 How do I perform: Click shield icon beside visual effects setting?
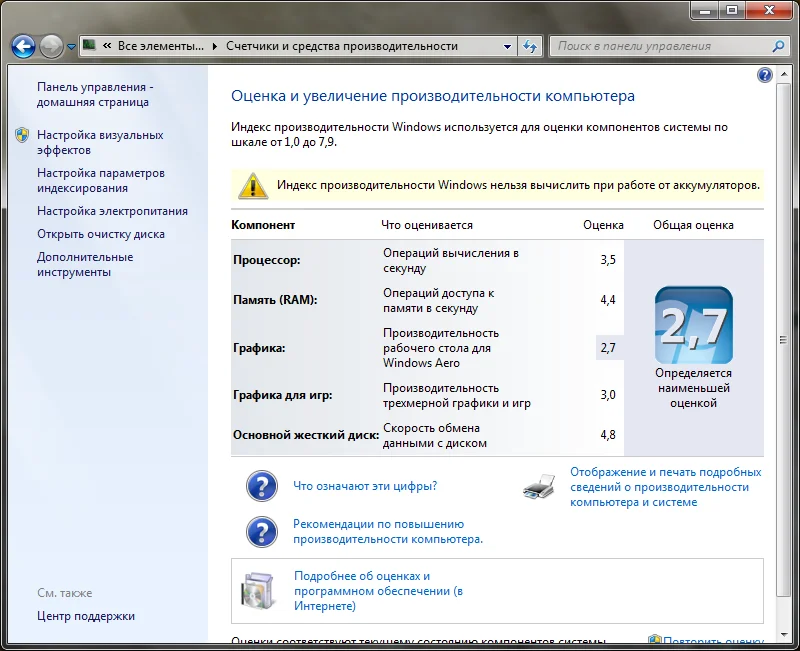[x=22, y=135]
